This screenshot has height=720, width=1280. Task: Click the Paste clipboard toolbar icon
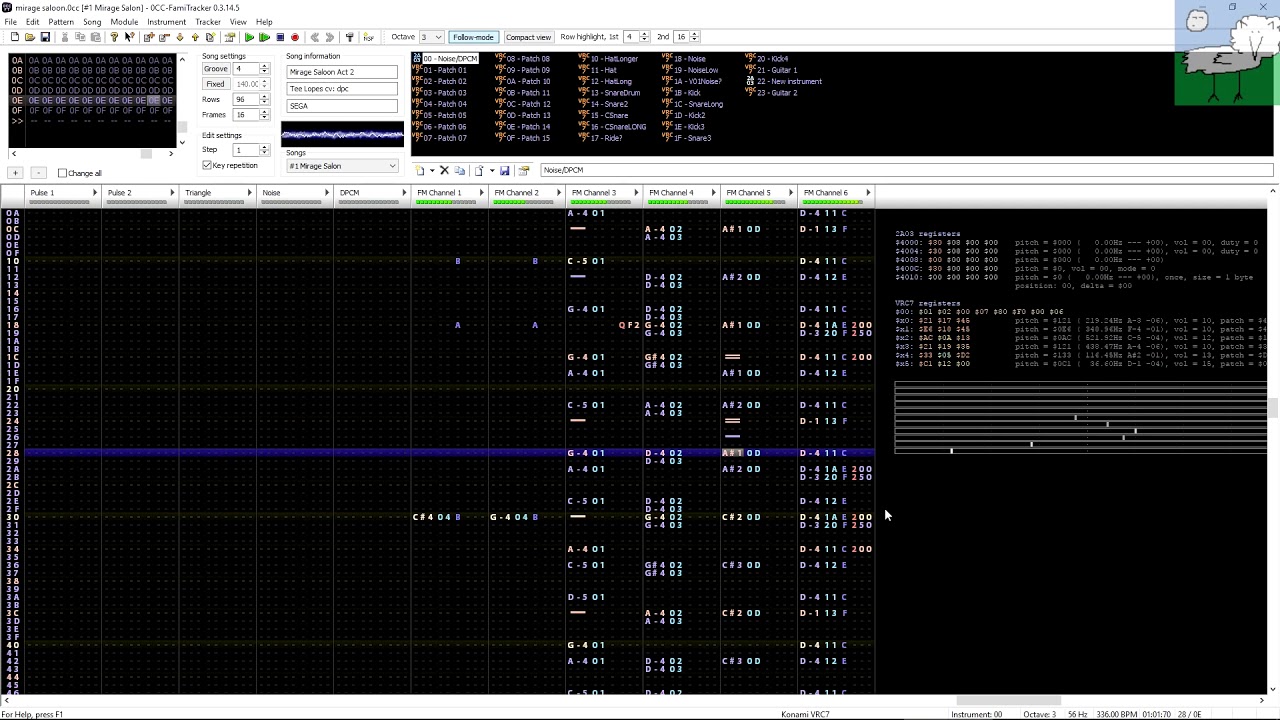95,37
